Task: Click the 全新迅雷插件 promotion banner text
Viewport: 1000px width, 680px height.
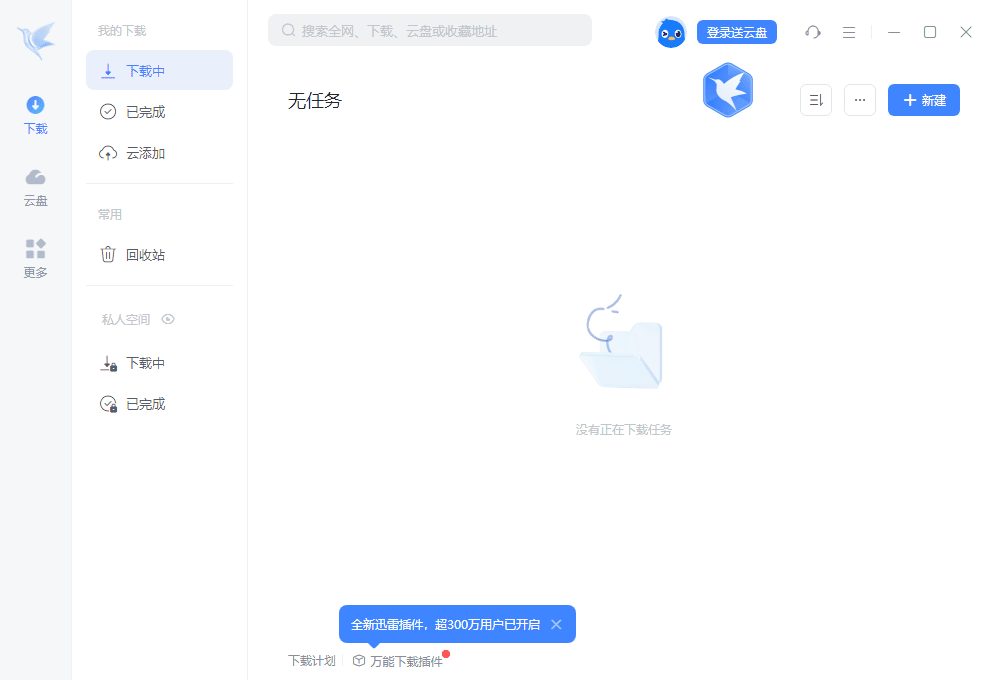Action: (x=445, y=625)
